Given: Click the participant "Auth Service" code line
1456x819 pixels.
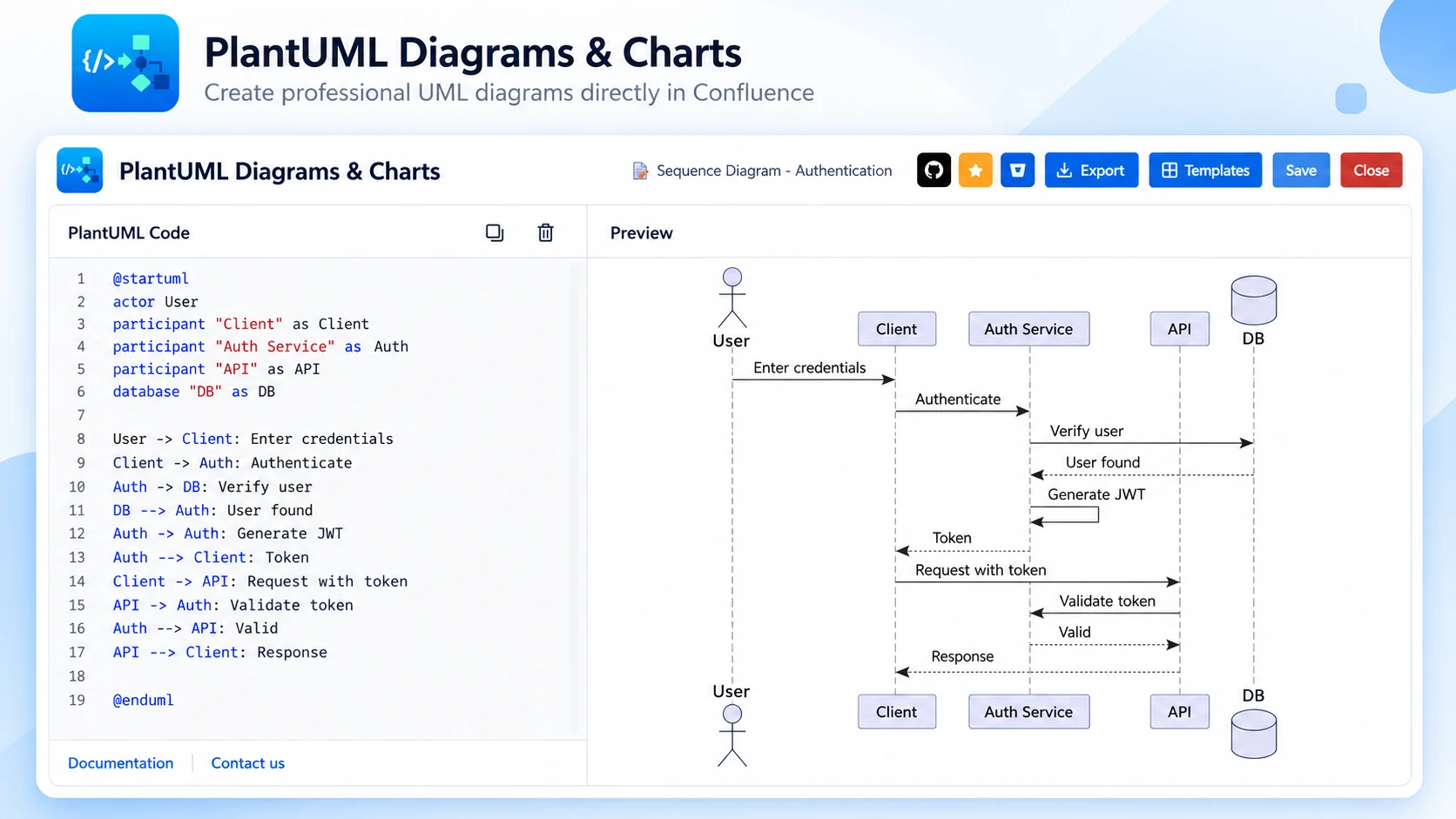Looking at the screenshot, I should point(260,346).
